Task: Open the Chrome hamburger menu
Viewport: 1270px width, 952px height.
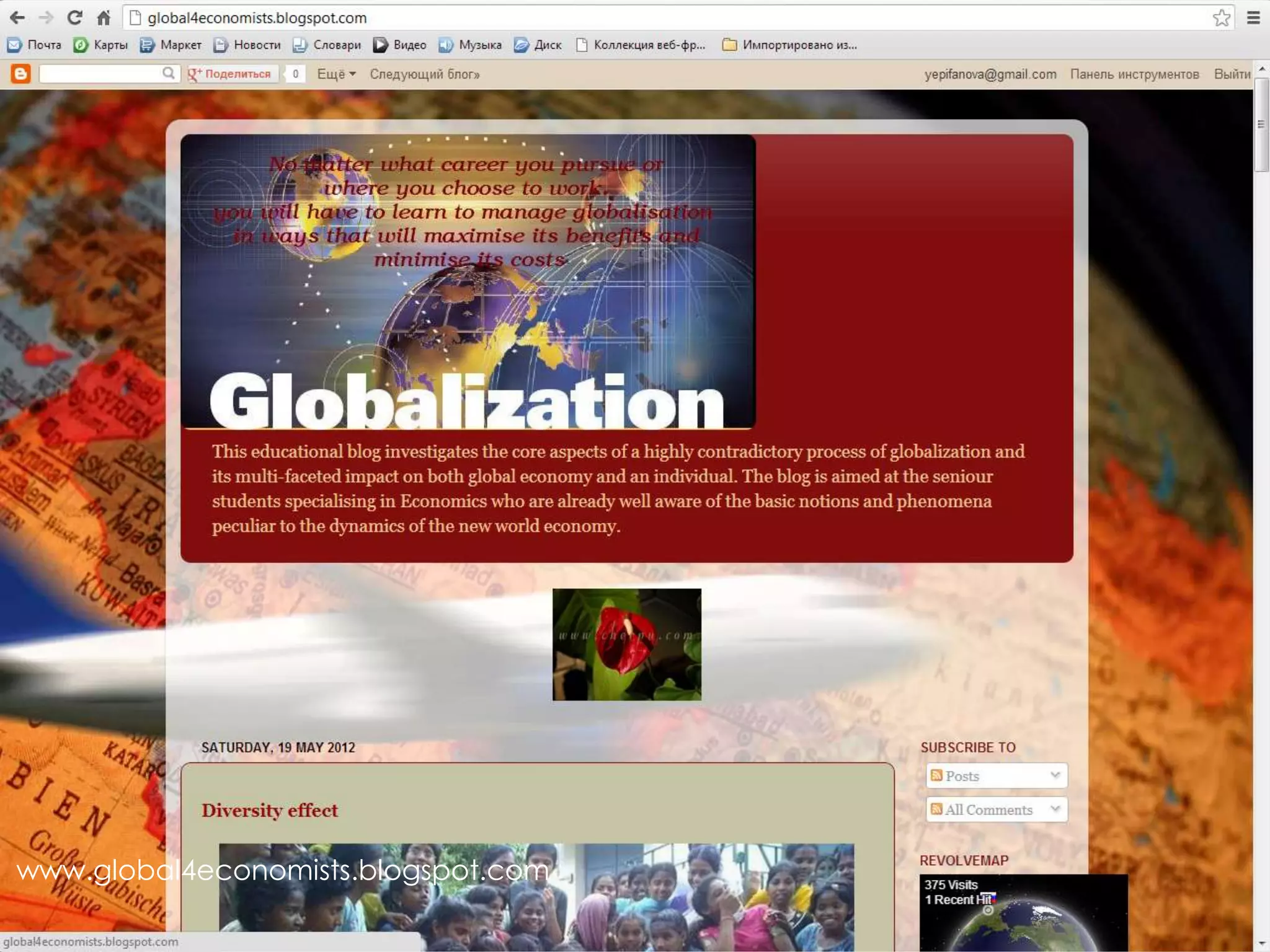Action: click(1253, 18)
